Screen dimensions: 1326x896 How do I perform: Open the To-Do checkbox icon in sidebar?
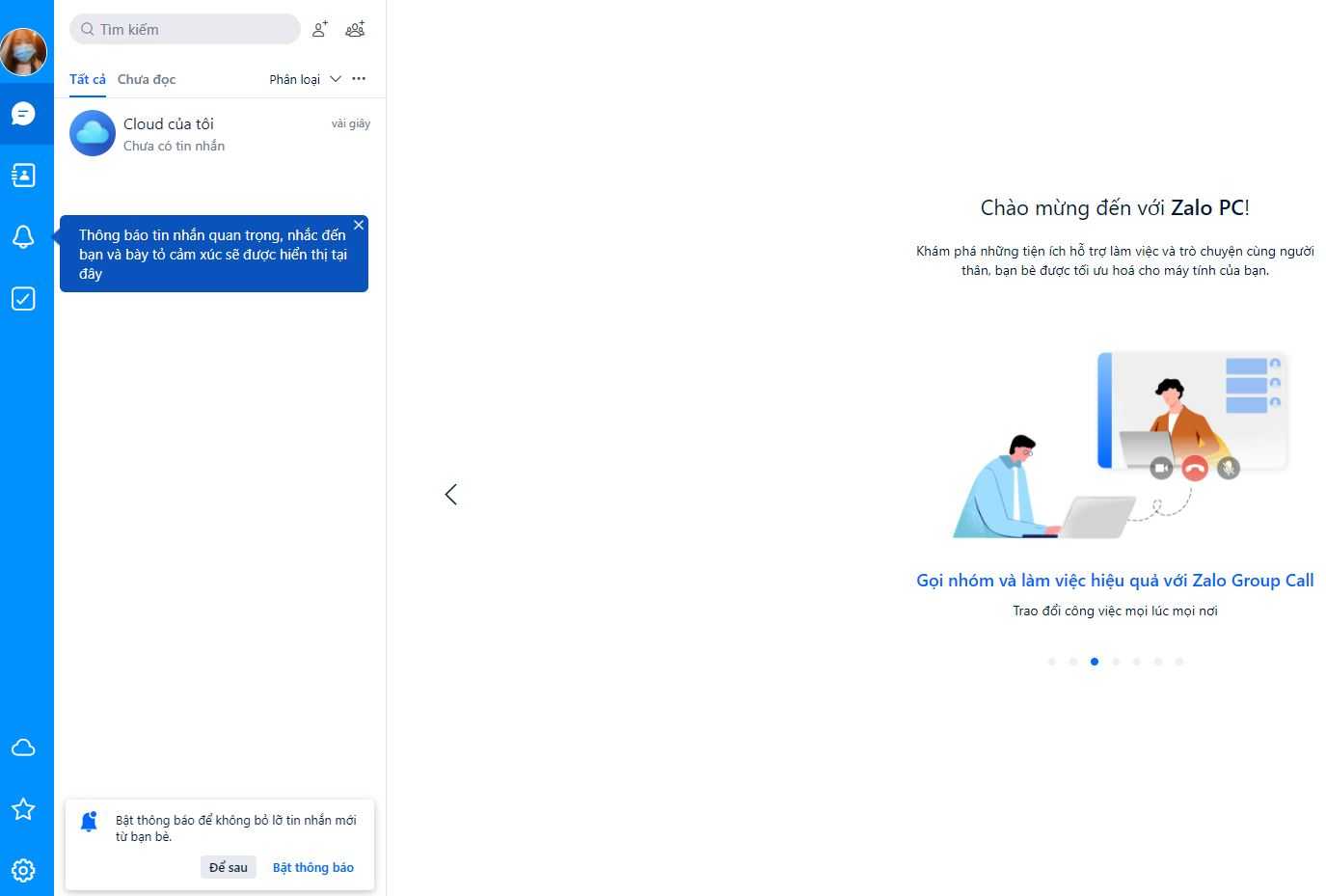(x=23, y=298)
